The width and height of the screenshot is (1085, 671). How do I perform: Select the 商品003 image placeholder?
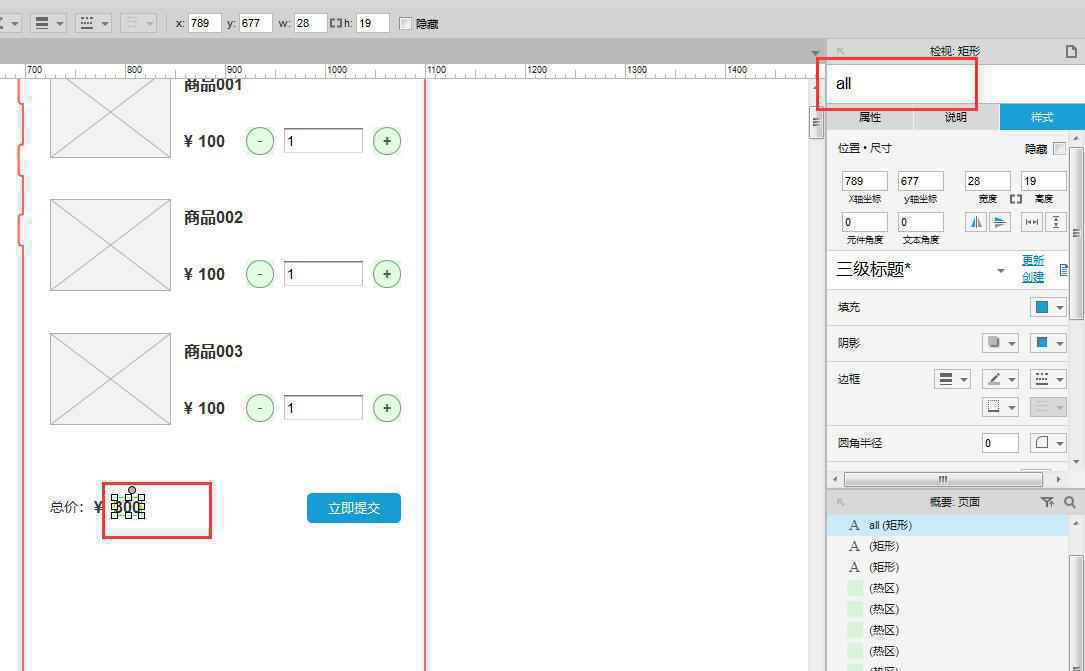coord(110,379)
